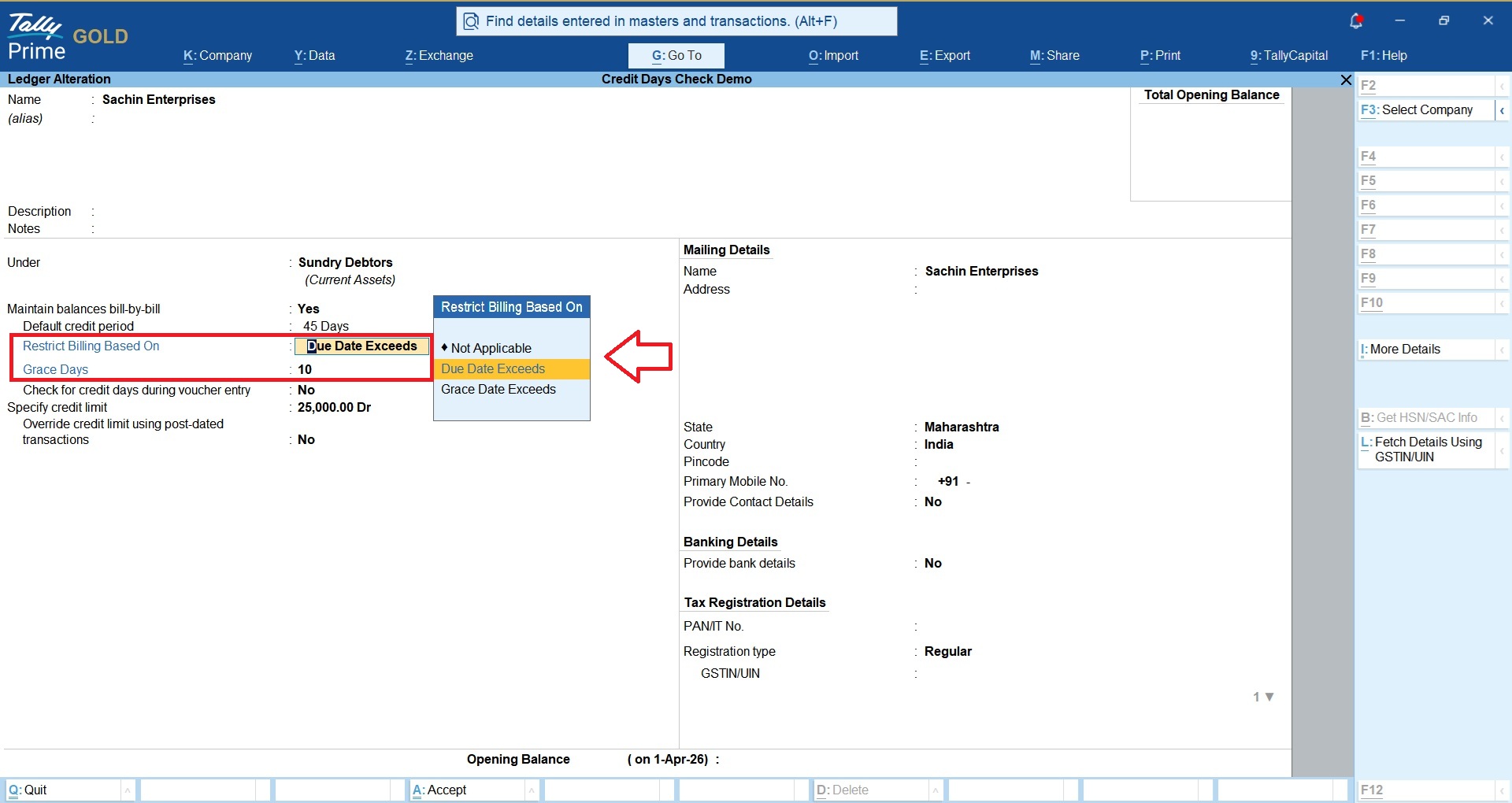Open the O: Import menu
This screenshot has width=1512, height=803.
[x=833, y=56]
